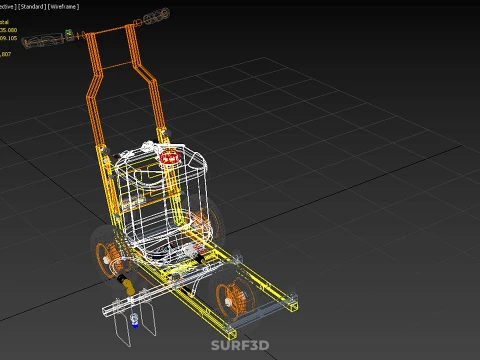Open the partly hidden Perspective view label menu
The image size is (480, 360).
8,7
